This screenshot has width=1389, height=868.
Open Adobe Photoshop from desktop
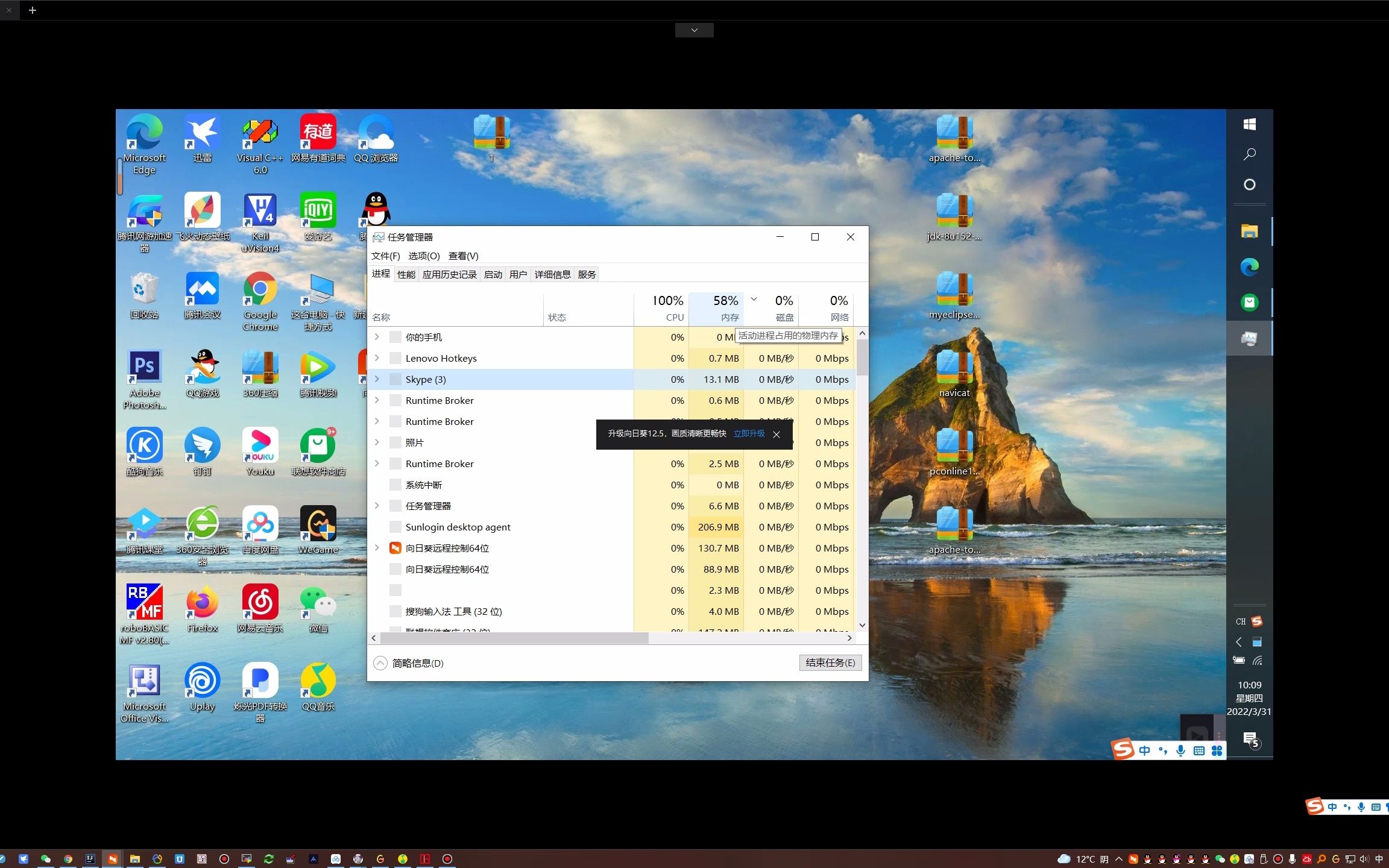143,371
